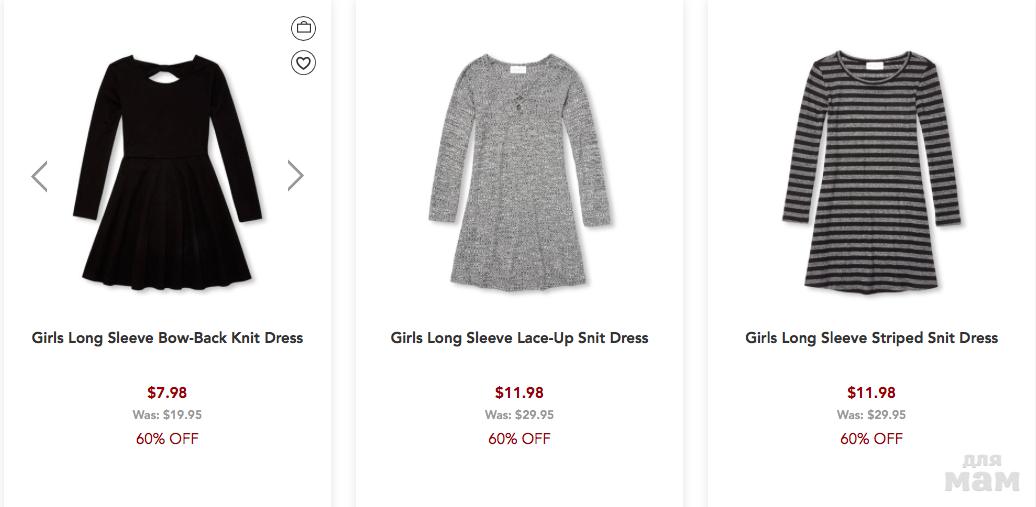1036x507 pixels.
Task: Click the $11.98 price of Striped Dress
Action: point(871,393)
